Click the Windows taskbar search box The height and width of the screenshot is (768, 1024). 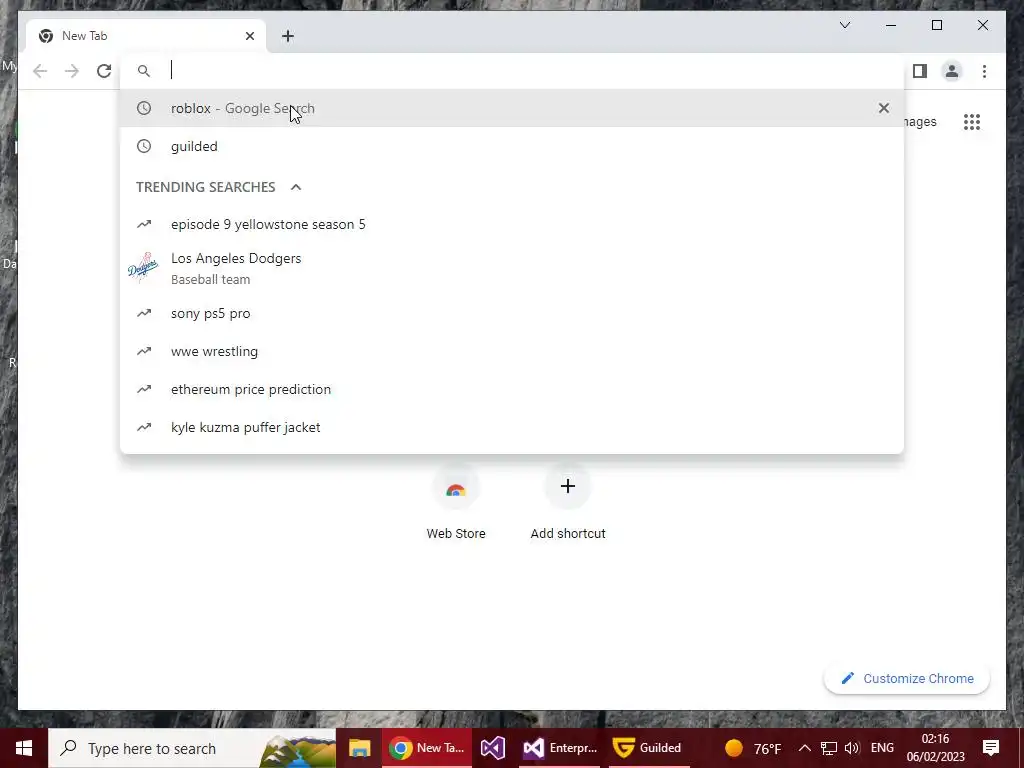point(192,748)
